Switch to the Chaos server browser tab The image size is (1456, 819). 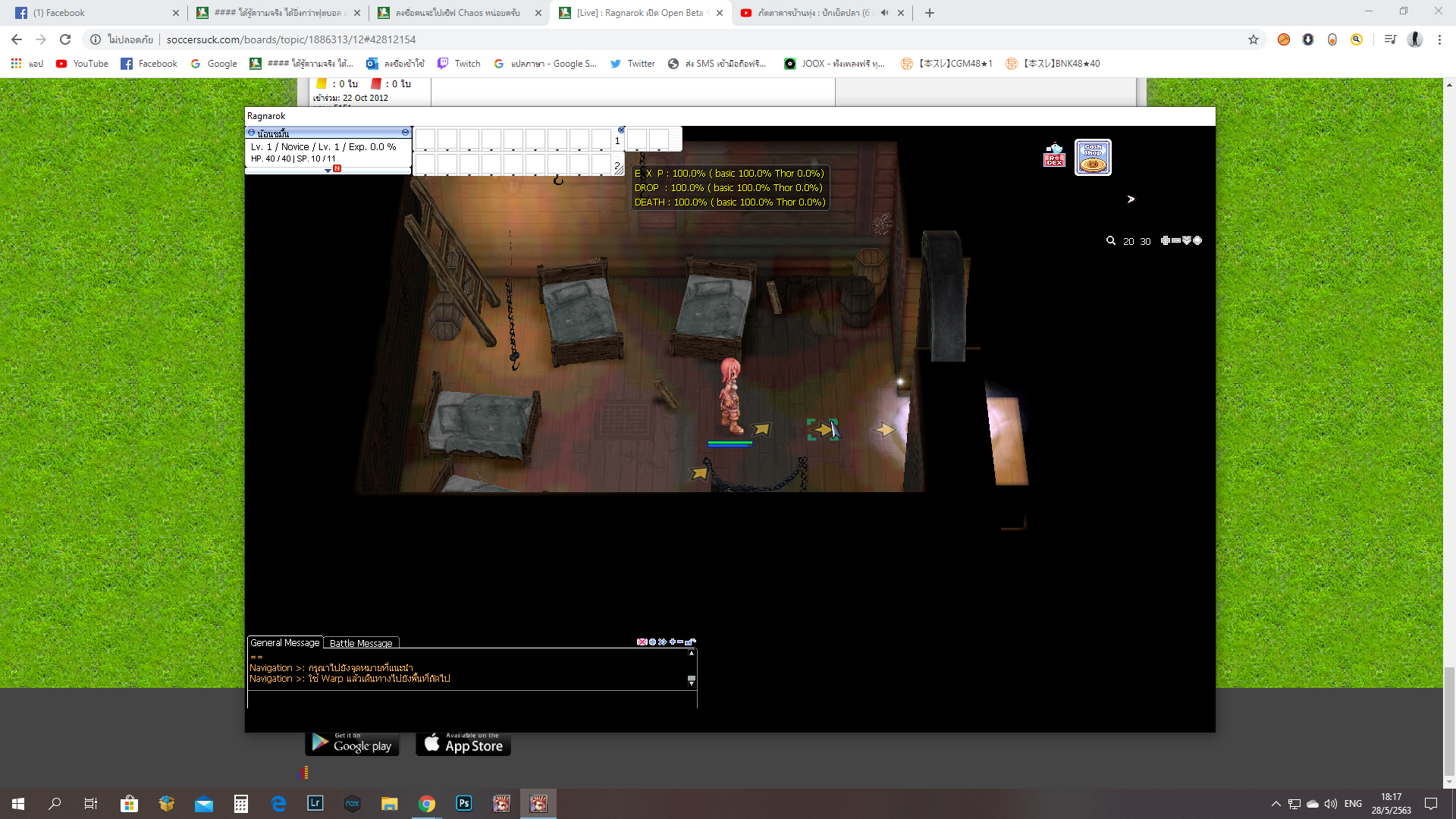tap(458, 13)
